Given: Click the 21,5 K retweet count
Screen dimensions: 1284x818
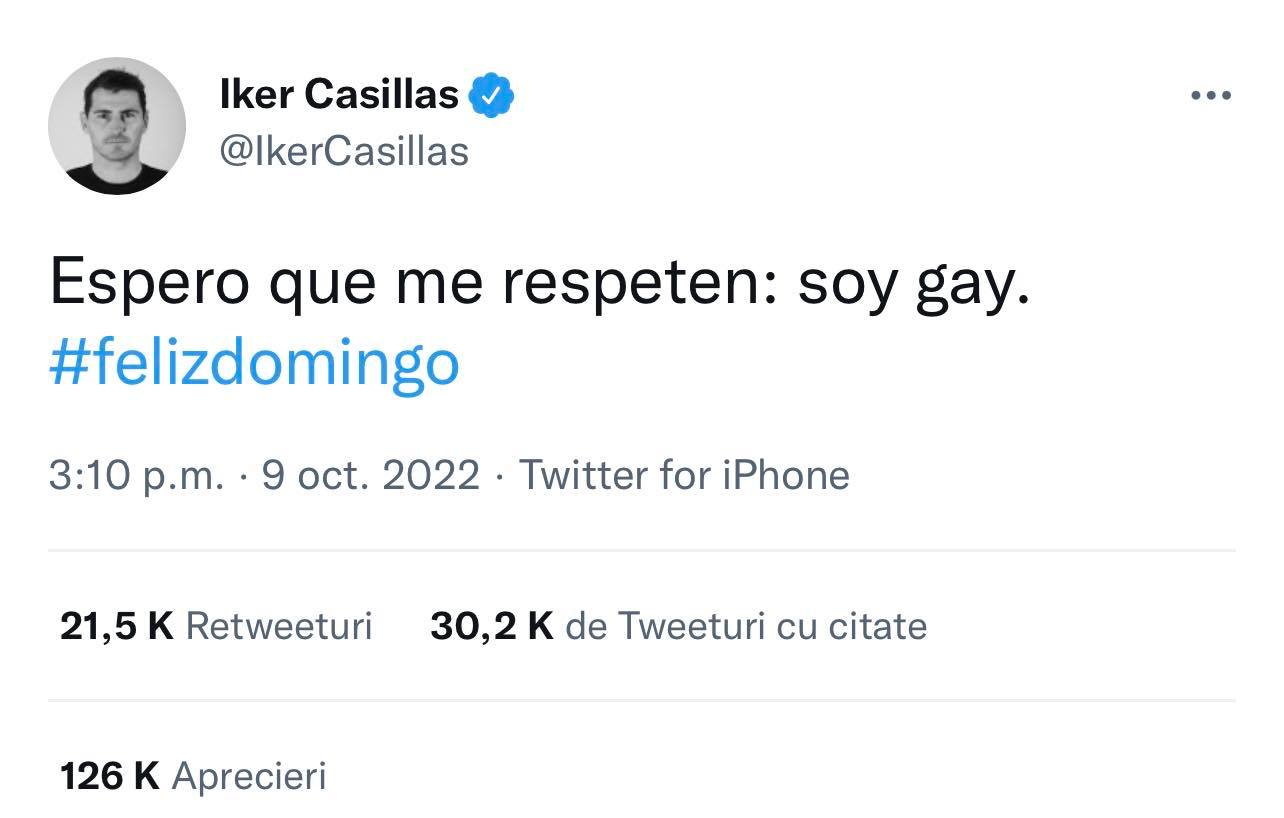Looking at the screenshot, I should 117,626.
